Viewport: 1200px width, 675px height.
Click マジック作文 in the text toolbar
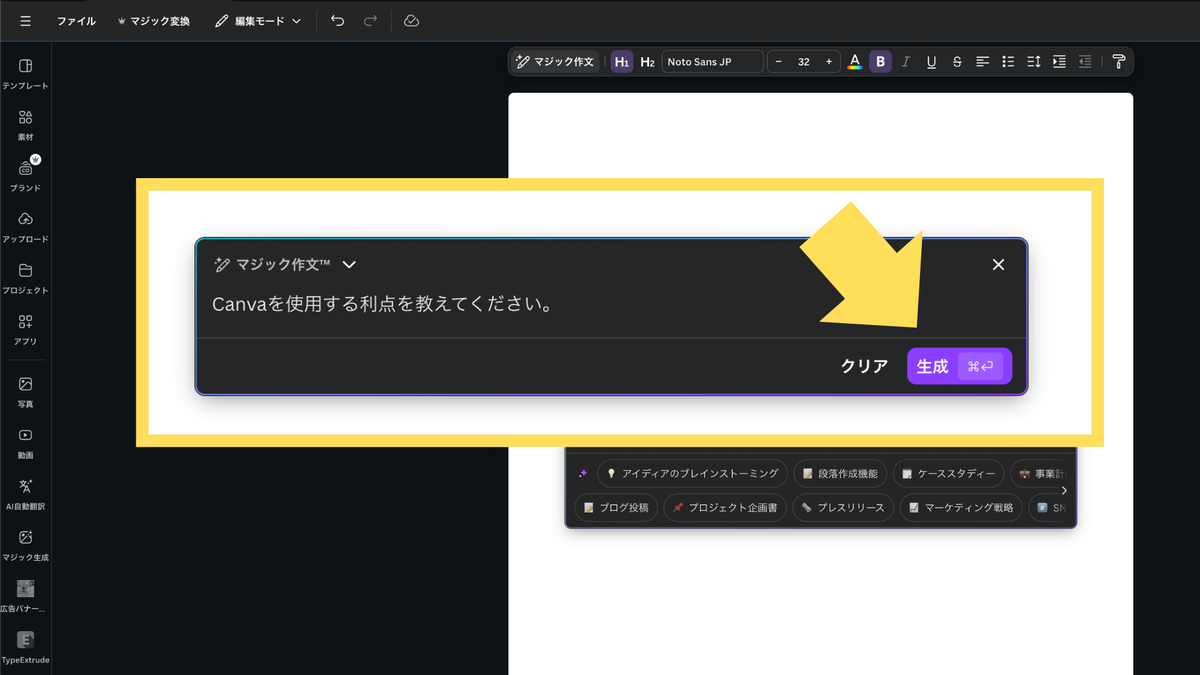pyautogui.click(x=555, y=62)
